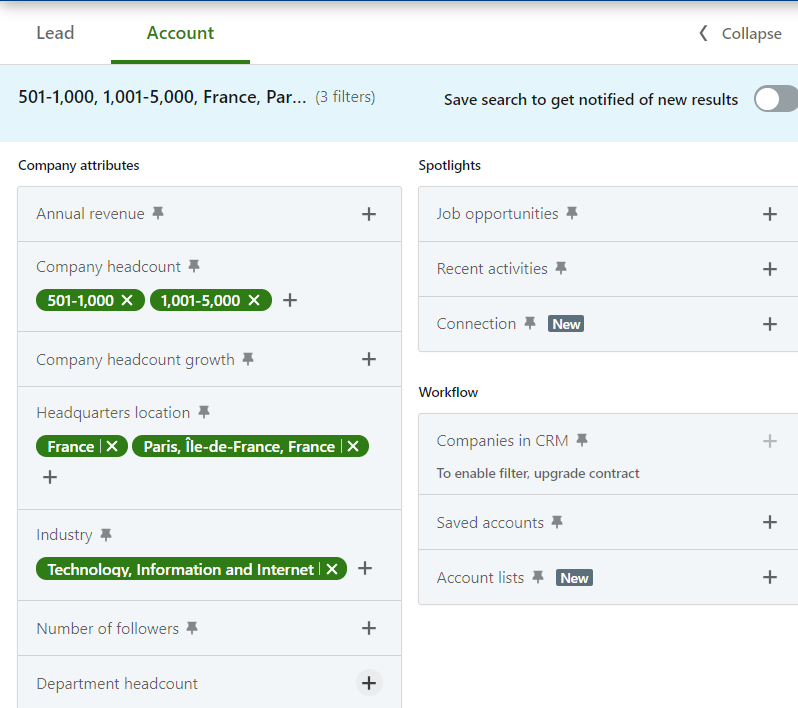Select the Account tab
Screen dimensions: 798x708
coord(180,33)
